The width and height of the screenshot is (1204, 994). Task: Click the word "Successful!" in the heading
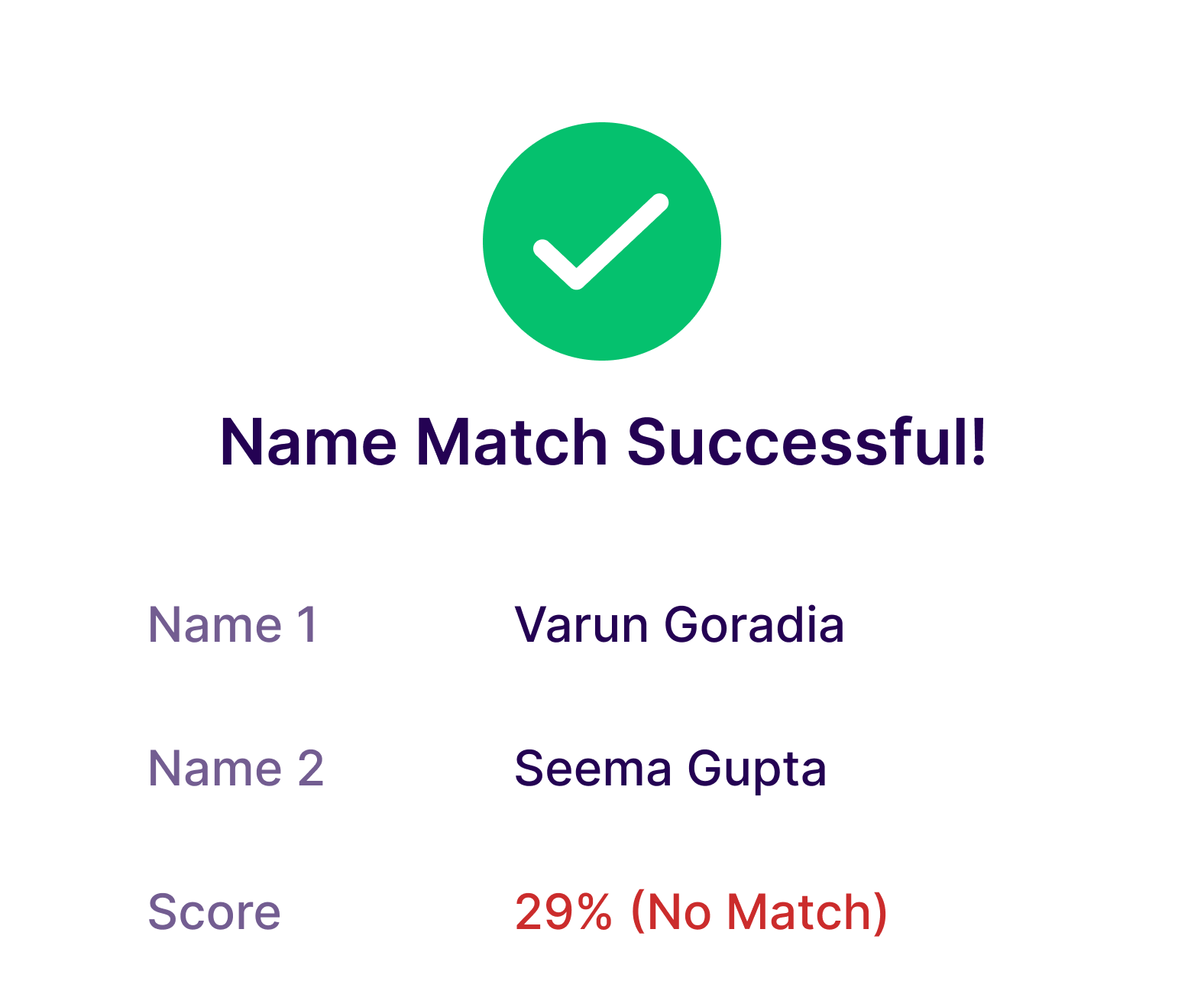tap(807, 442)
